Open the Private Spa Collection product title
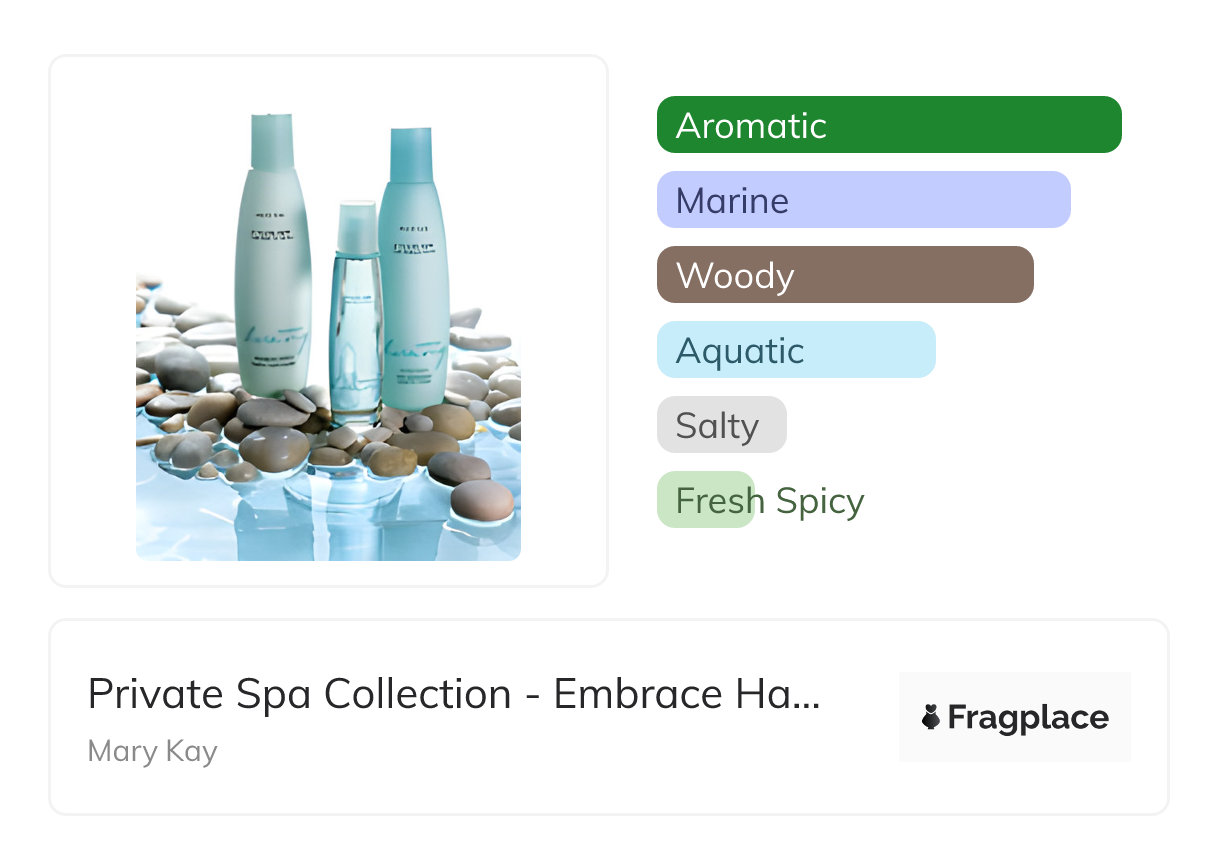The image size is (1218, 864). point(453,694)
